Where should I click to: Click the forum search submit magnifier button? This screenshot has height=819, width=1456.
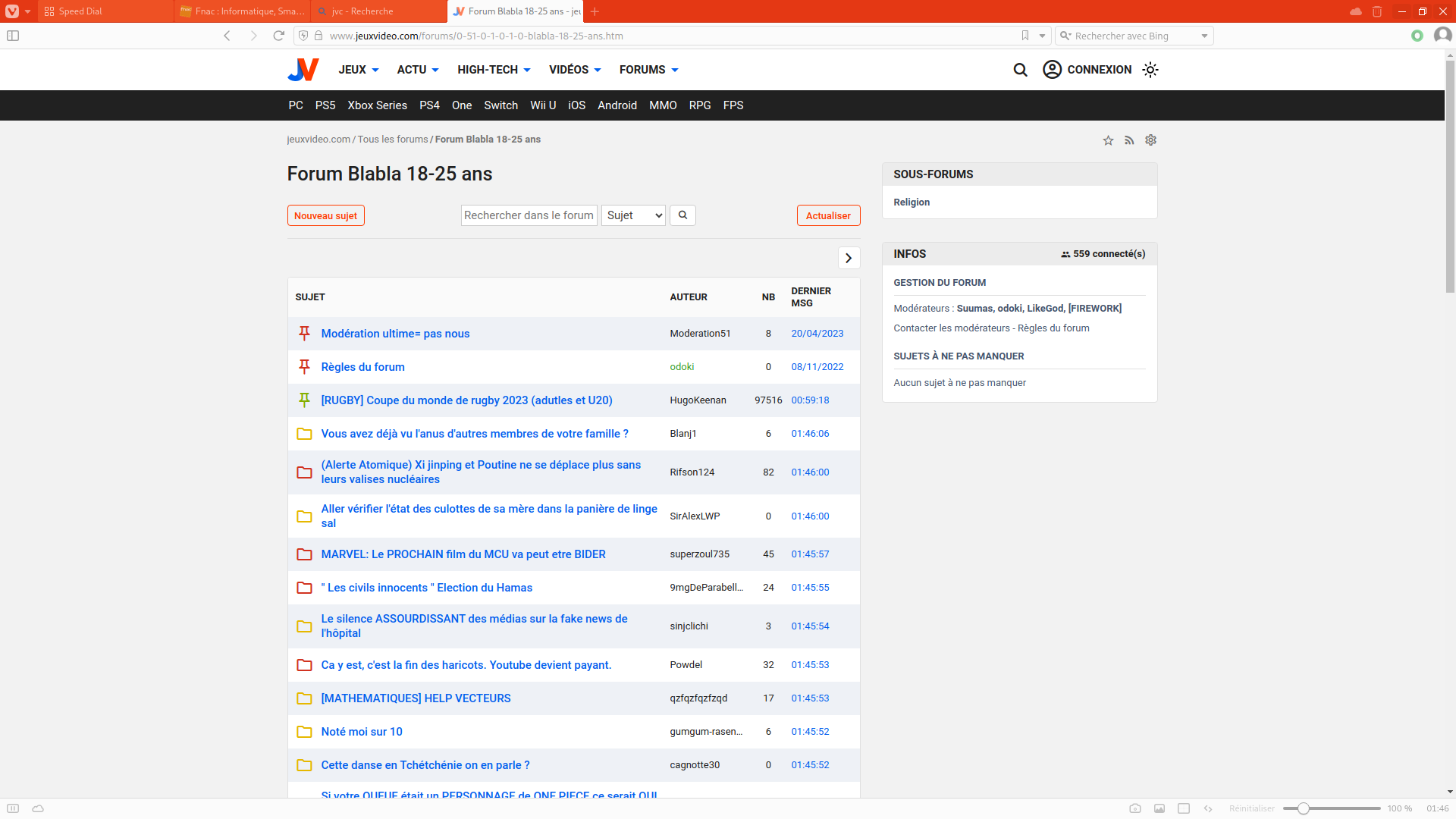pos(682,215)
